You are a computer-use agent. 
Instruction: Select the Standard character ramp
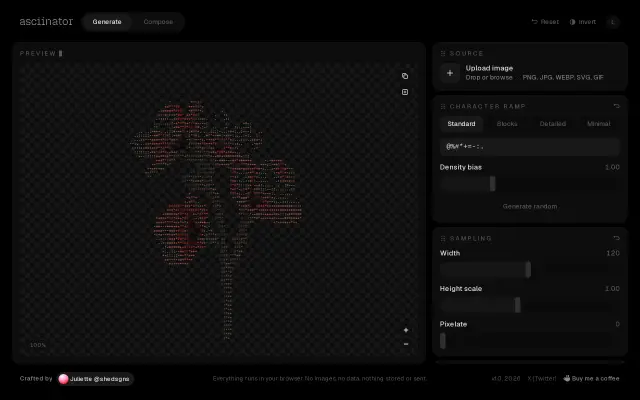tap(461, 124)
